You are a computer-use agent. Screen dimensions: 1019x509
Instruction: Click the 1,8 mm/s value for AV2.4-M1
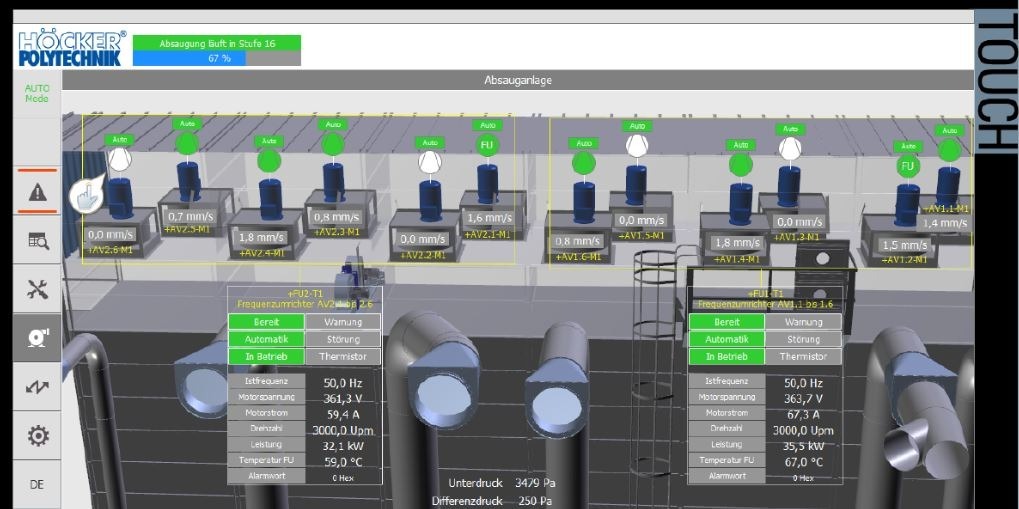click(261, 237)
